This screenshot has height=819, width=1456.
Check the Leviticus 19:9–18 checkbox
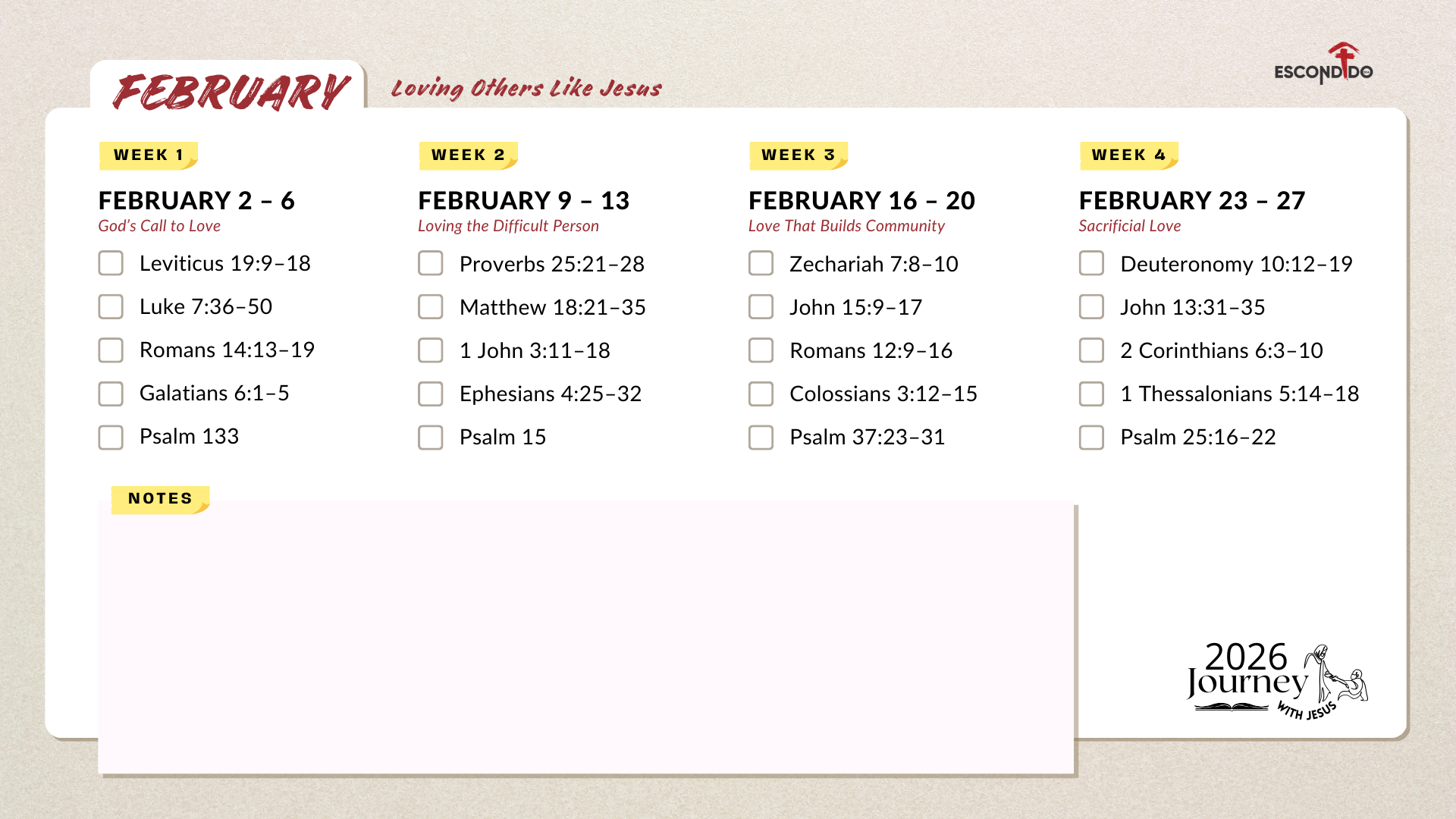pyautogui.click(x=111, y=263)
